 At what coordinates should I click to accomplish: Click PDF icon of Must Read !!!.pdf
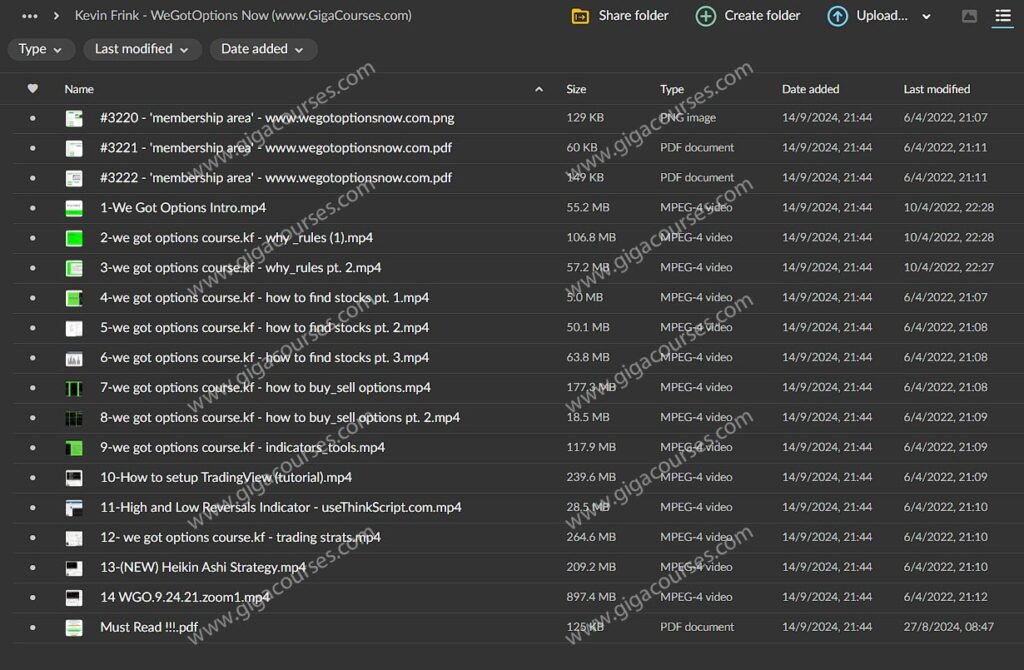click(74, 628)
